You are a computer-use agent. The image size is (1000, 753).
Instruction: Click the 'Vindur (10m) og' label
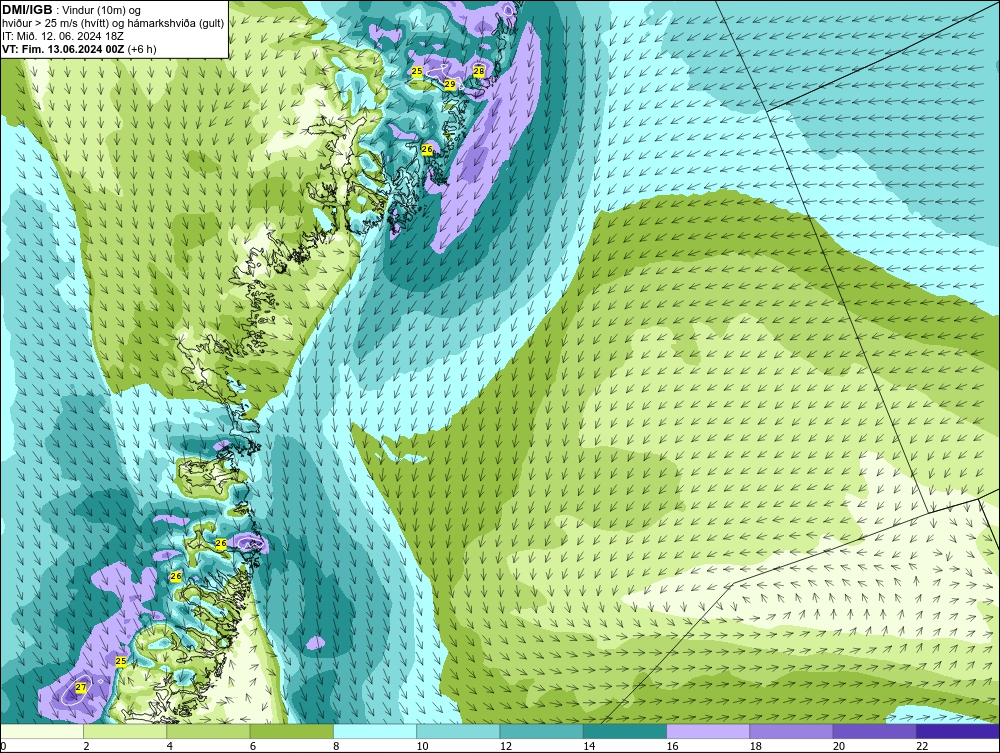[x=102, y=10]
